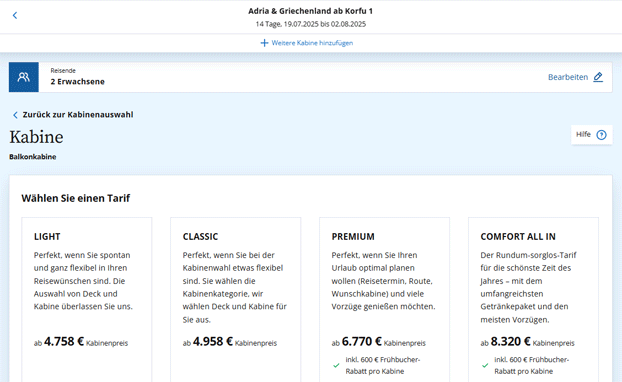
Task: Click chevron before 'Zurück zur Kabinenauswahl'
Action: [x=15, y=115]
